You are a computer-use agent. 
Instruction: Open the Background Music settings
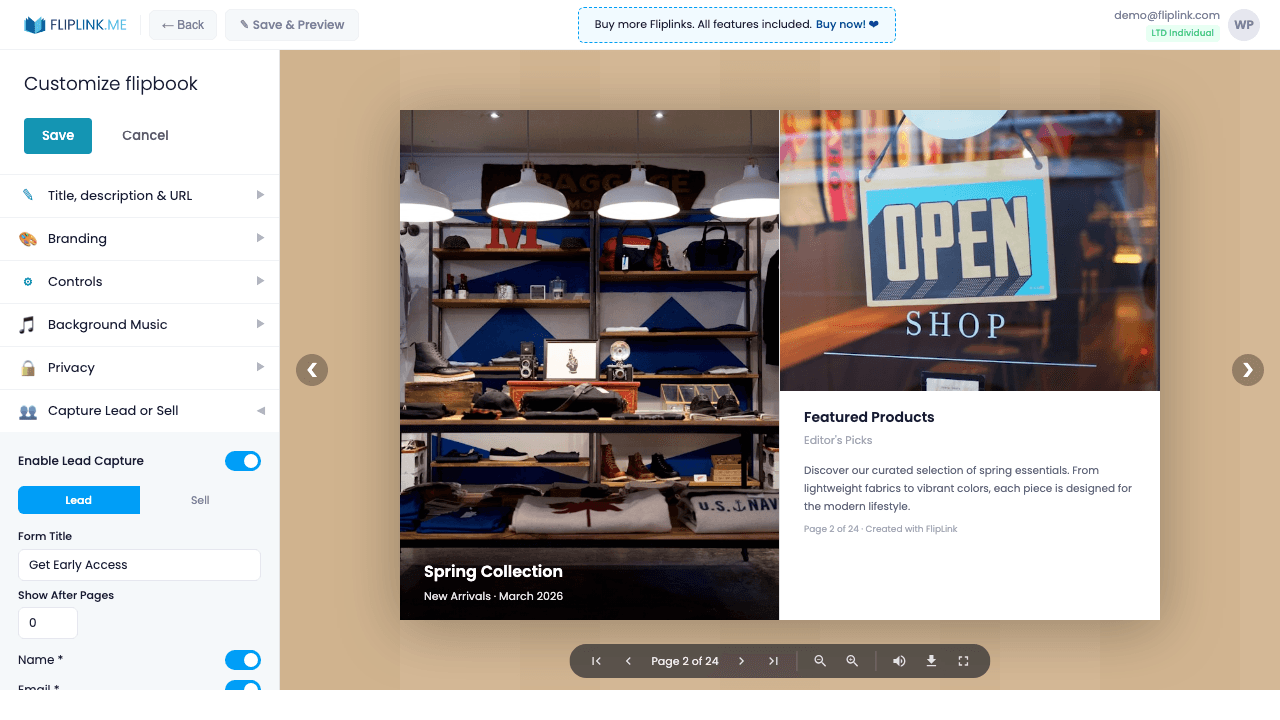click(139, 324)
